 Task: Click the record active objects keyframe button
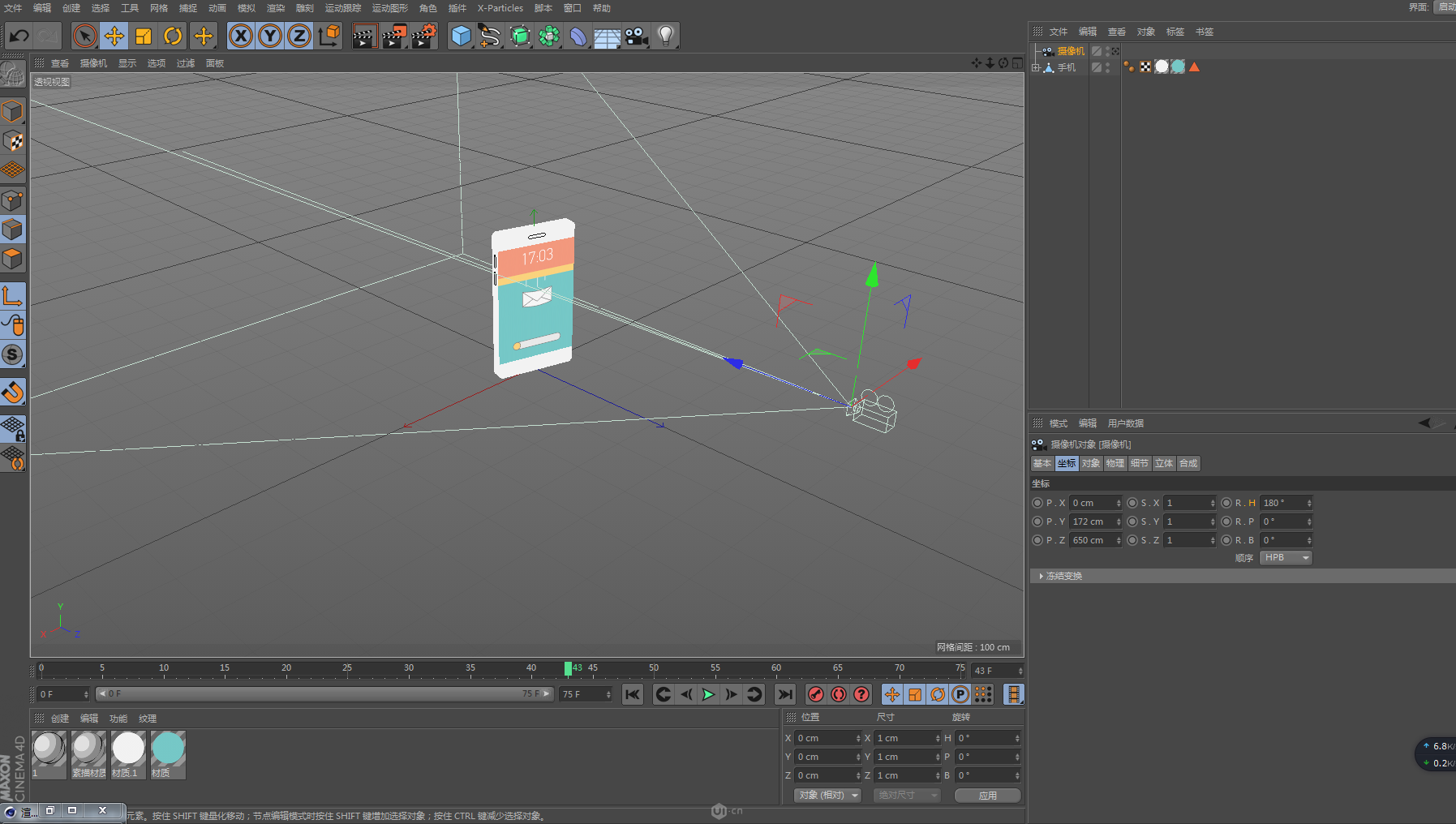click(816, 694)
